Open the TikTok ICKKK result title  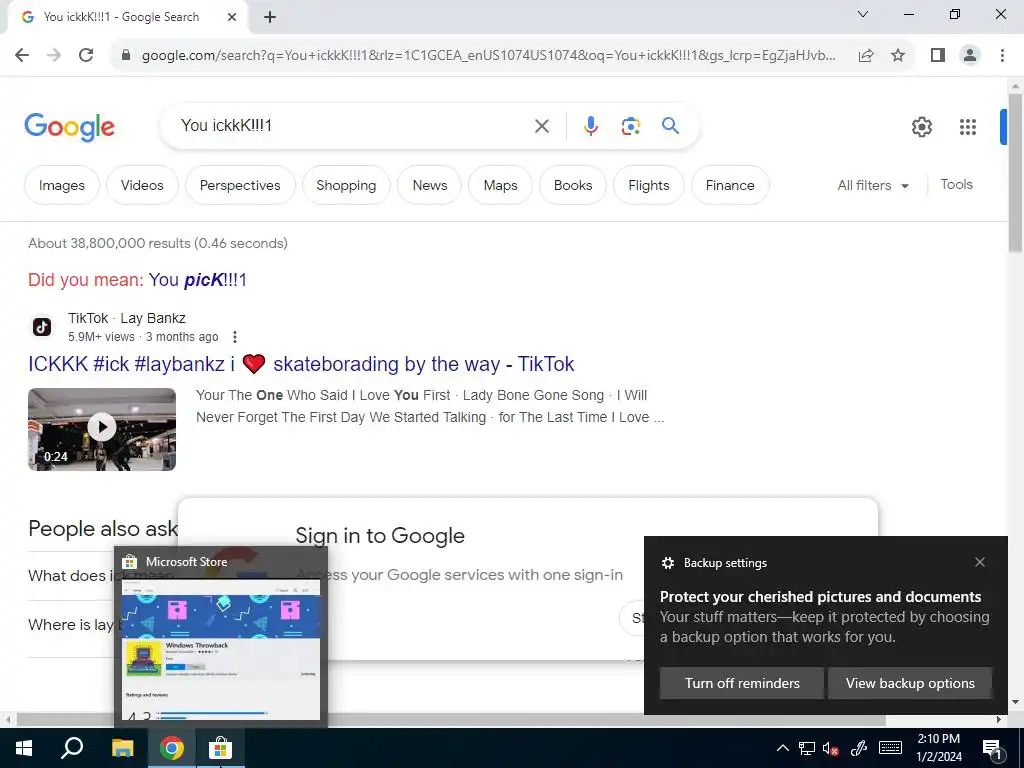tap(301, 364)
